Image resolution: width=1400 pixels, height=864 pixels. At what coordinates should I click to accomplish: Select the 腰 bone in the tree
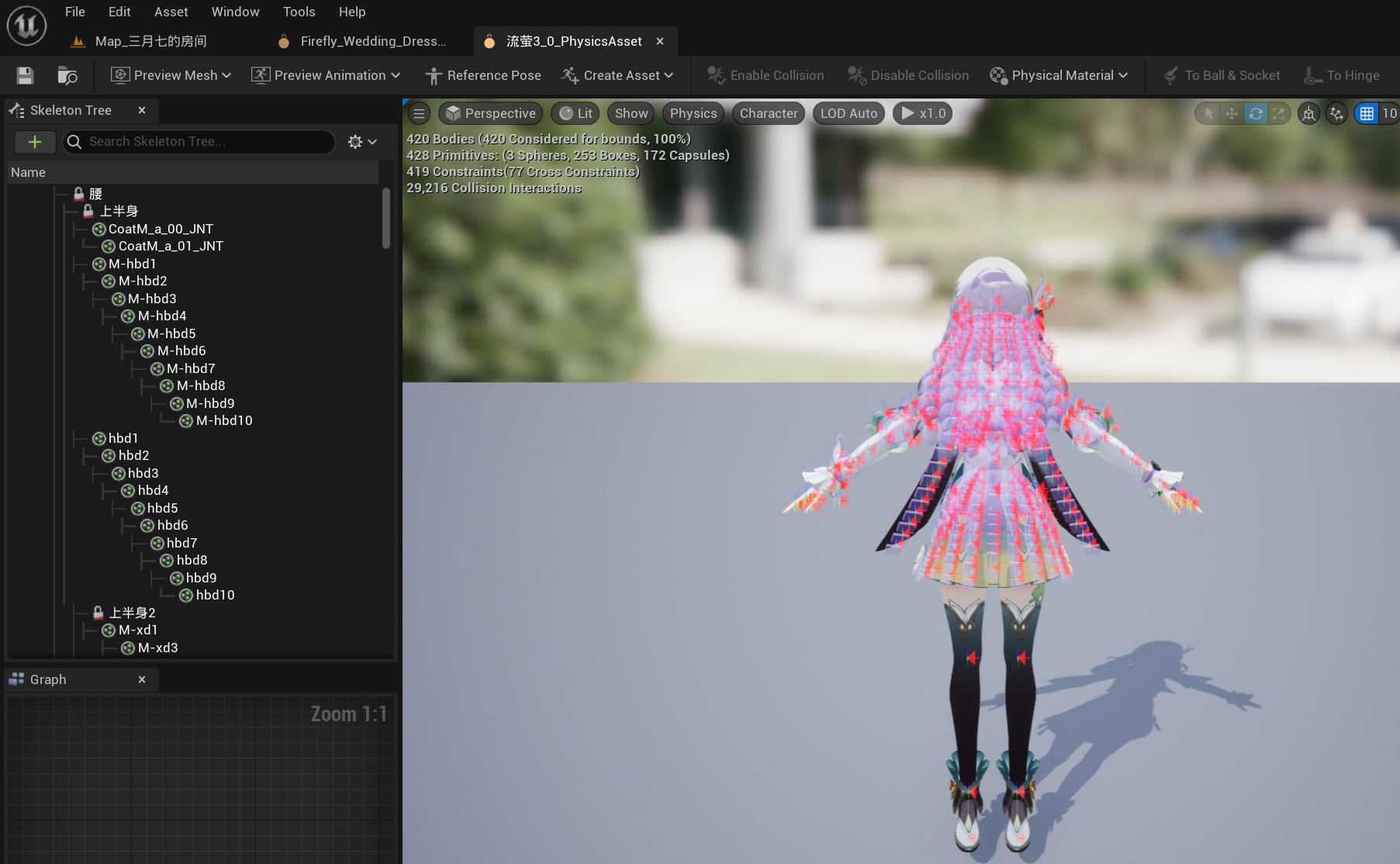click(95, 194)
